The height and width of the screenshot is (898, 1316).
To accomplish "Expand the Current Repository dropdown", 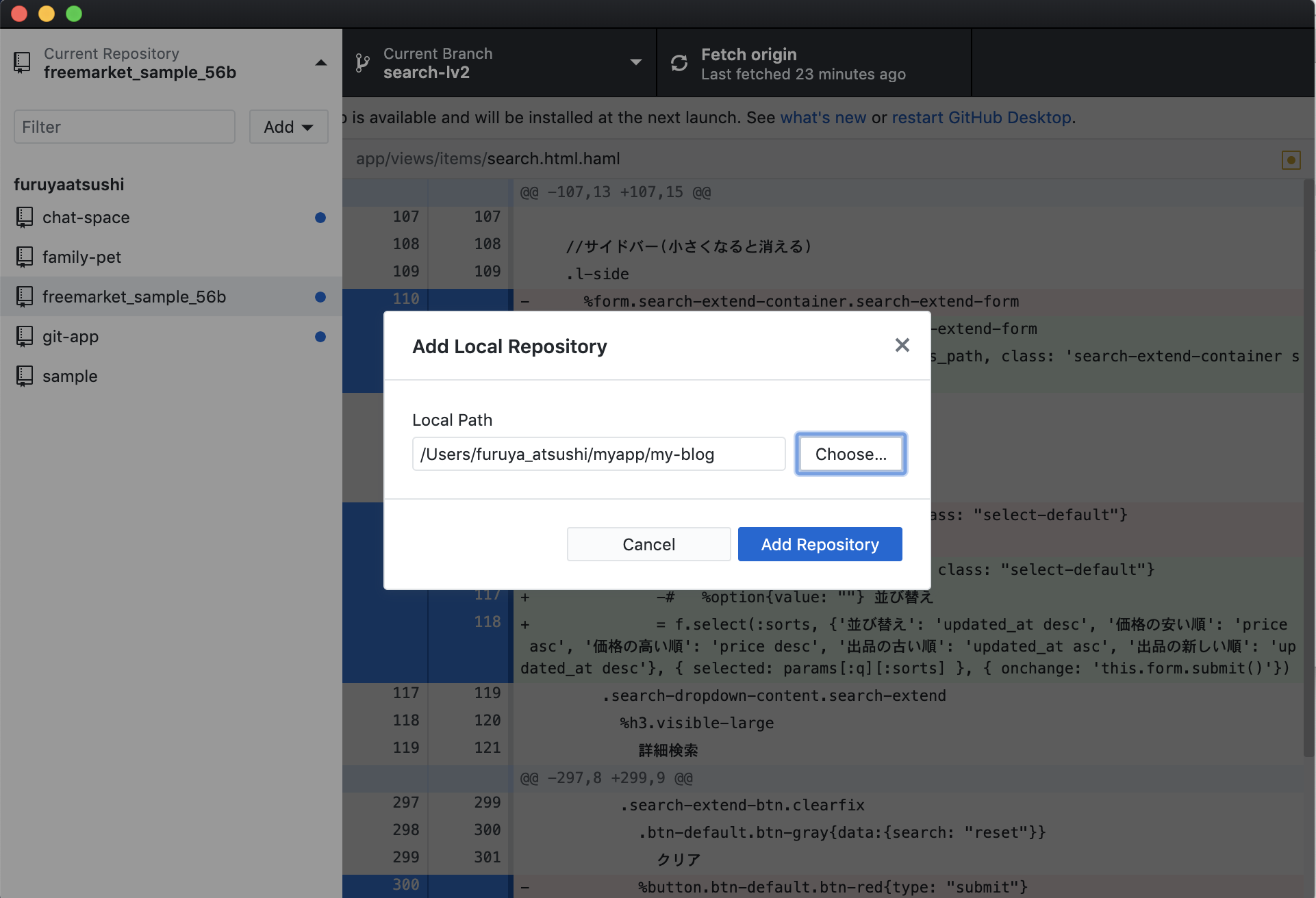I will click(x=170, y=62).
